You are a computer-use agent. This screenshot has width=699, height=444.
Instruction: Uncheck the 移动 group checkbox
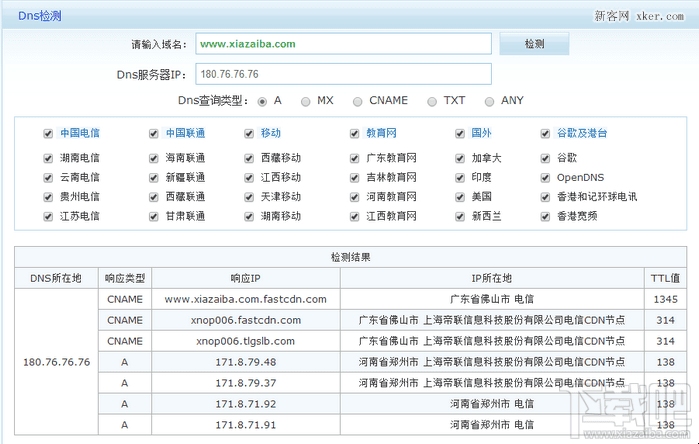coord(249,133)
